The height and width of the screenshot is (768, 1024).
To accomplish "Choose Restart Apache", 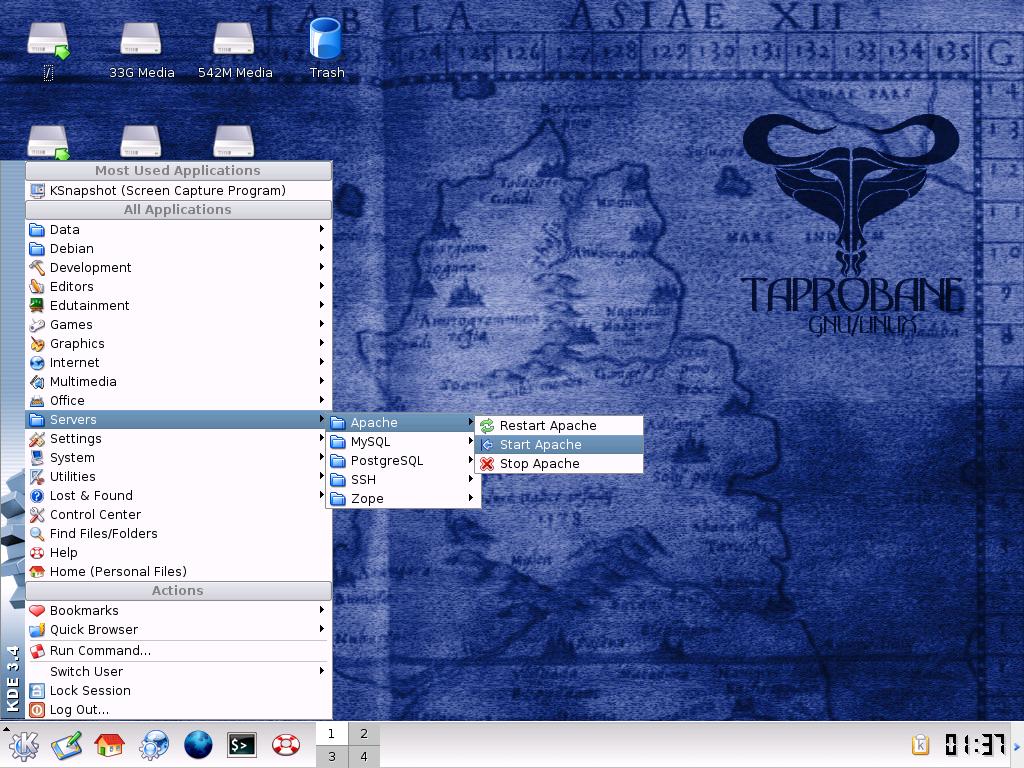I will (559, 426).
